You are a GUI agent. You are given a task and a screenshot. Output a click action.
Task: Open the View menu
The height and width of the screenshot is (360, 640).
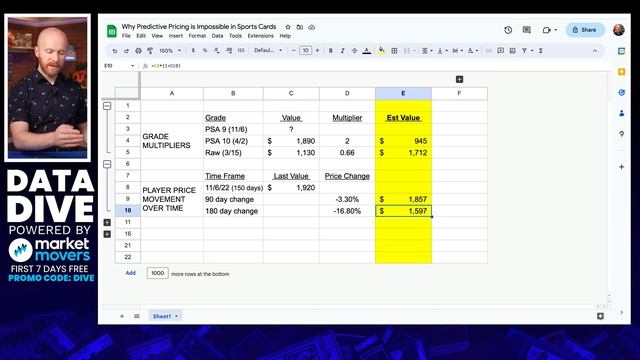click(157, 36)
